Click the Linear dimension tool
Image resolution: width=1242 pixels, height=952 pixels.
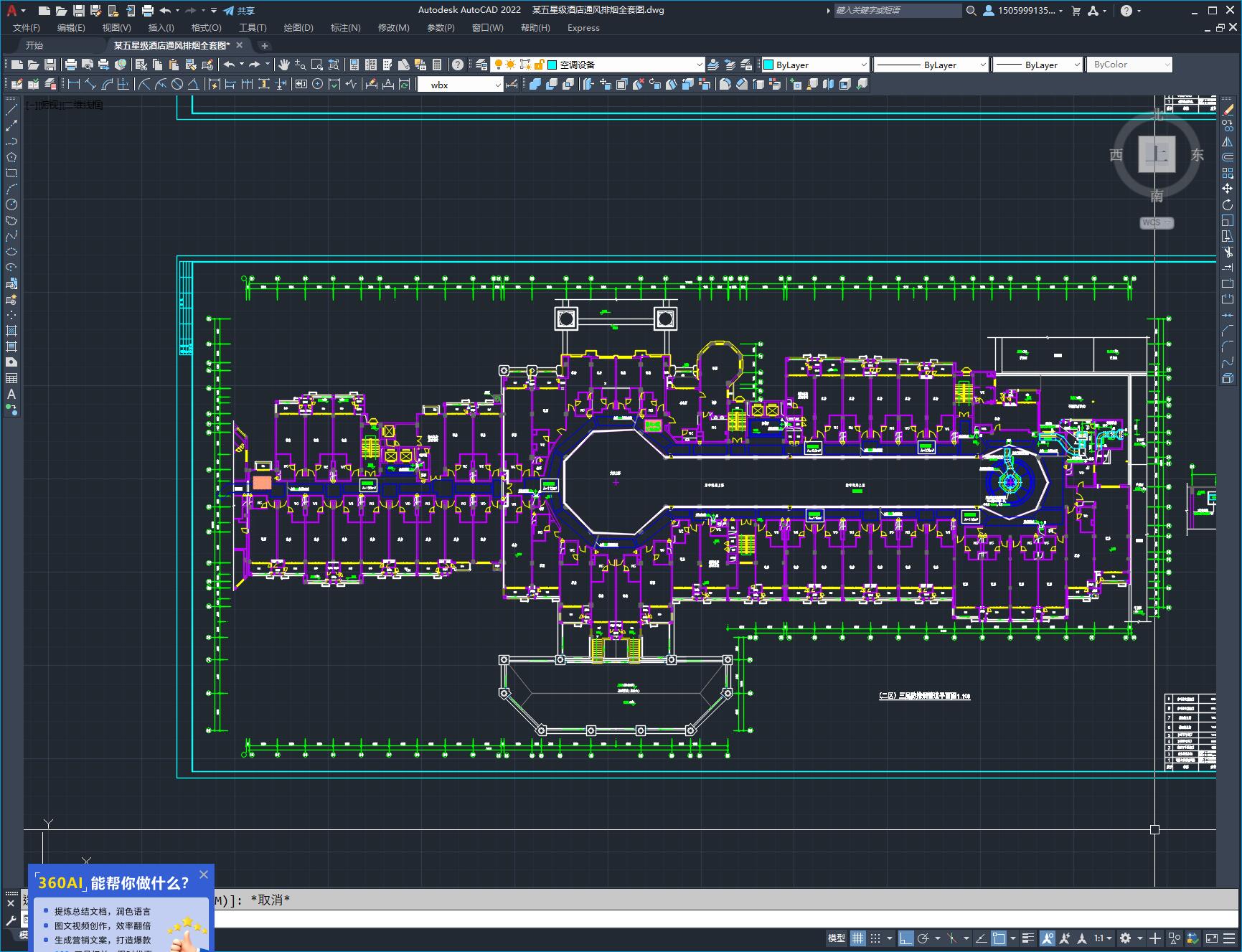coord(73,84)
